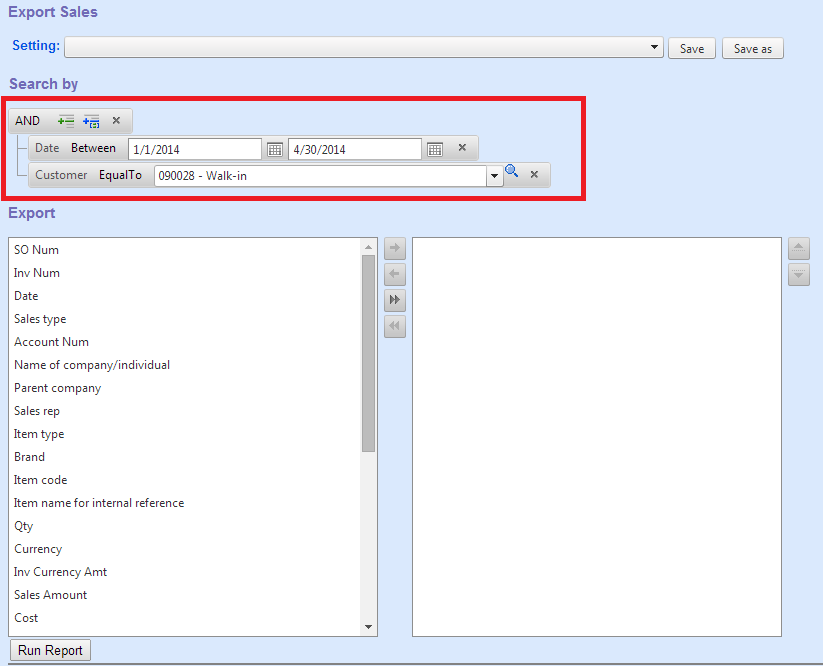This screenshot has width=823, height=666.
Task: Change the AND group operator
Action: pos(27,121)
